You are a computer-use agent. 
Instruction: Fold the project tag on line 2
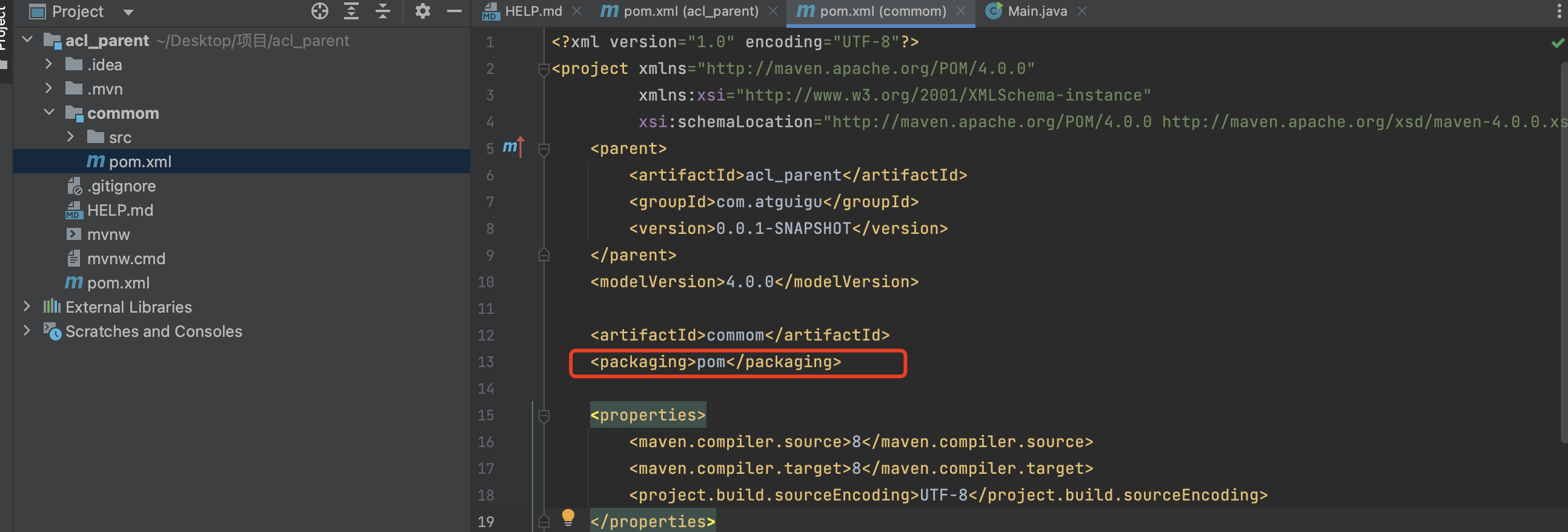pos(544,70)
